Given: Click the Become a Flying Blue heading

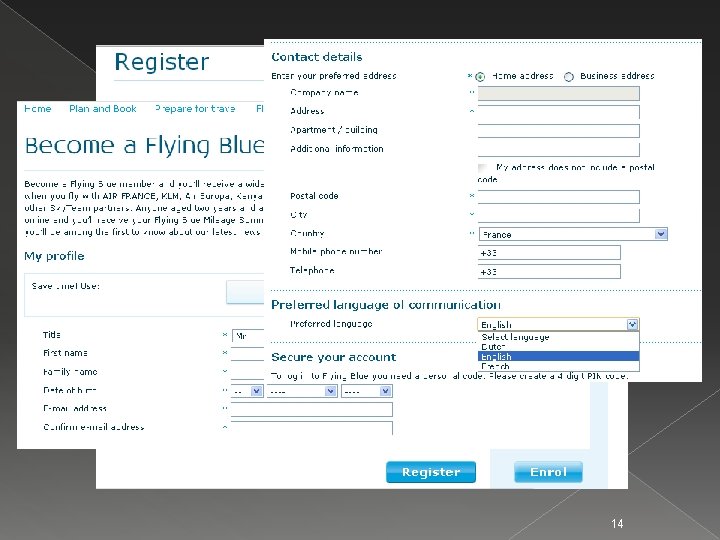Looking at the screenshot, I should click(144, 145).
